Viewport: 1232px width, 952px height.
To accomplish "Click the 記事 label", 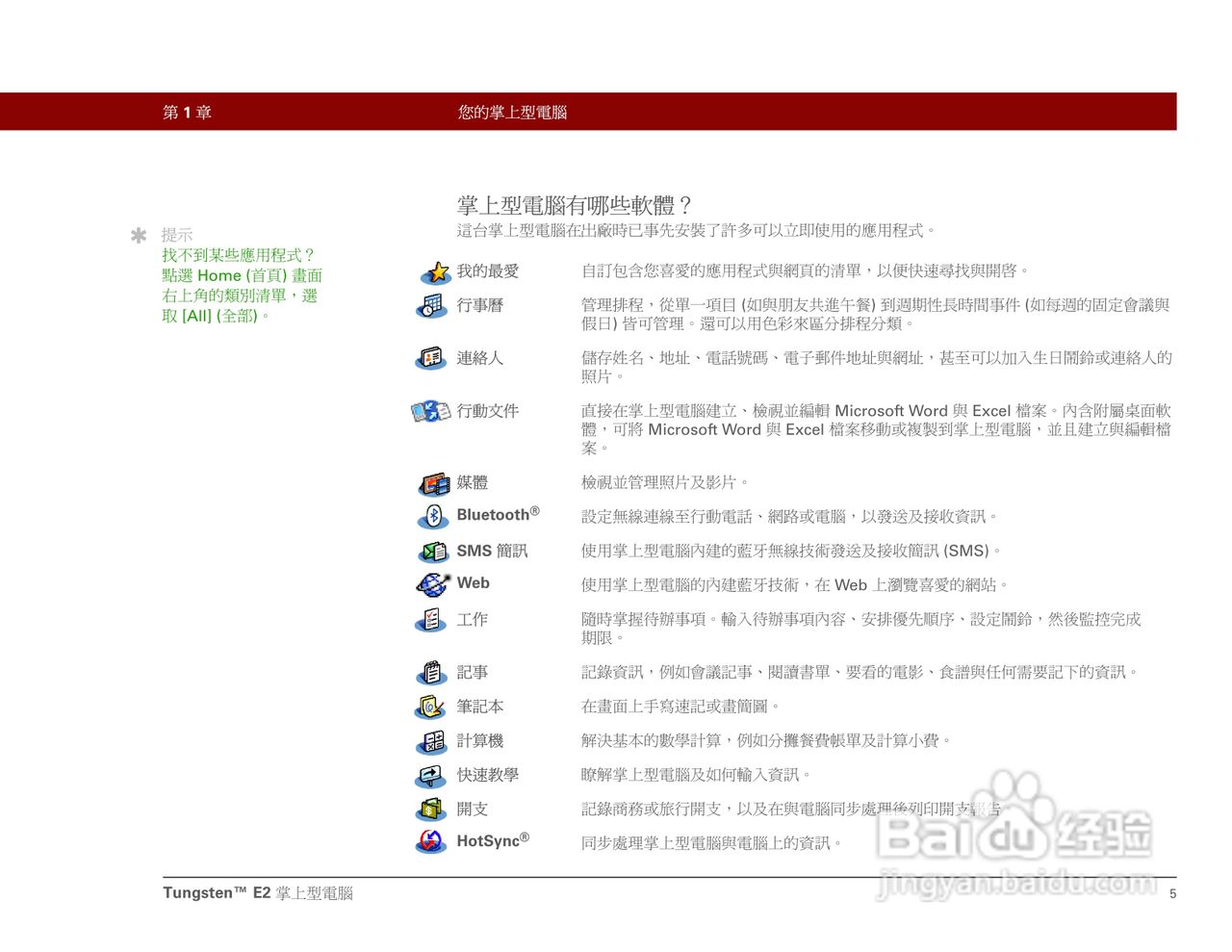I will (x=472, y=672).
